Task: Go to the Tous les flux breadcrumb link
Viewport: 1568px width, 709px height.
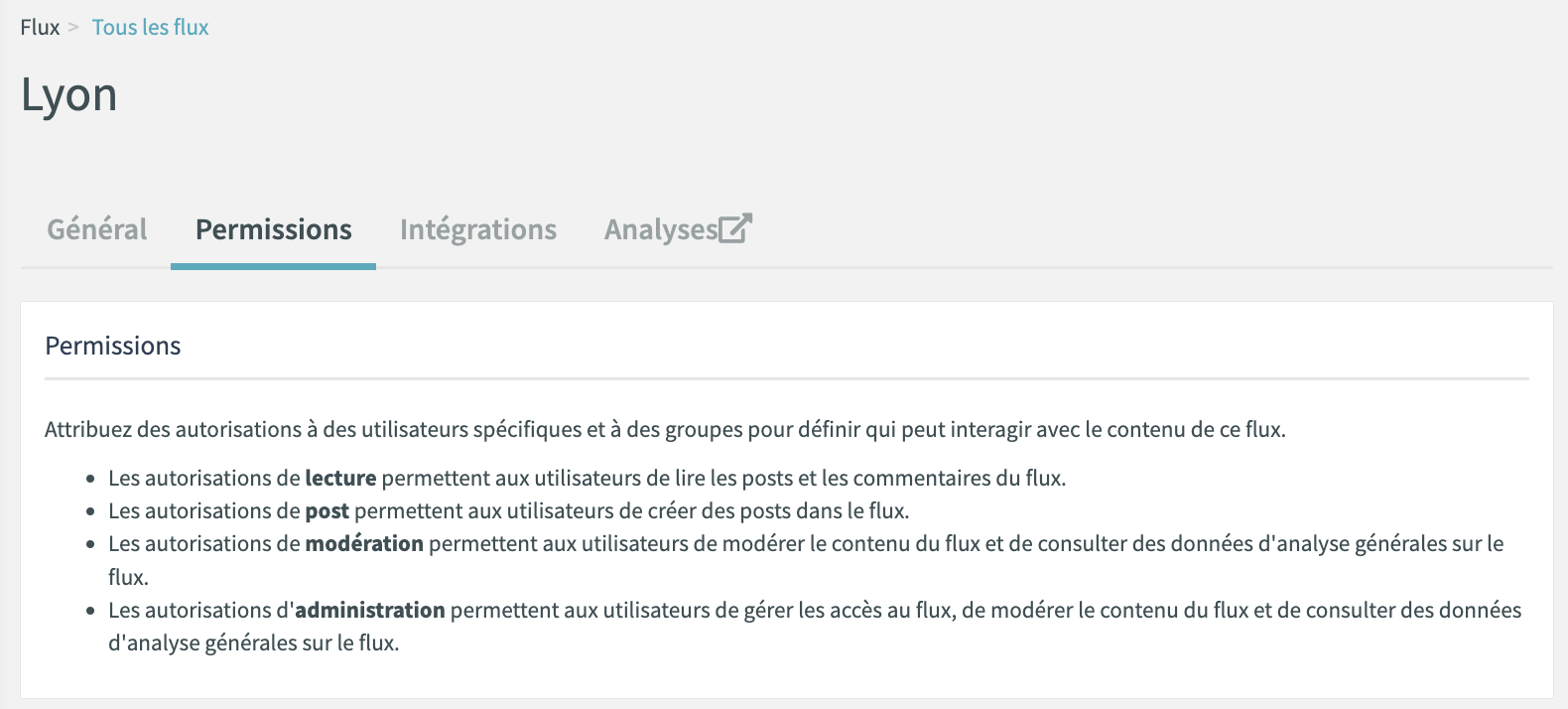Action: (x=151, y=28)
